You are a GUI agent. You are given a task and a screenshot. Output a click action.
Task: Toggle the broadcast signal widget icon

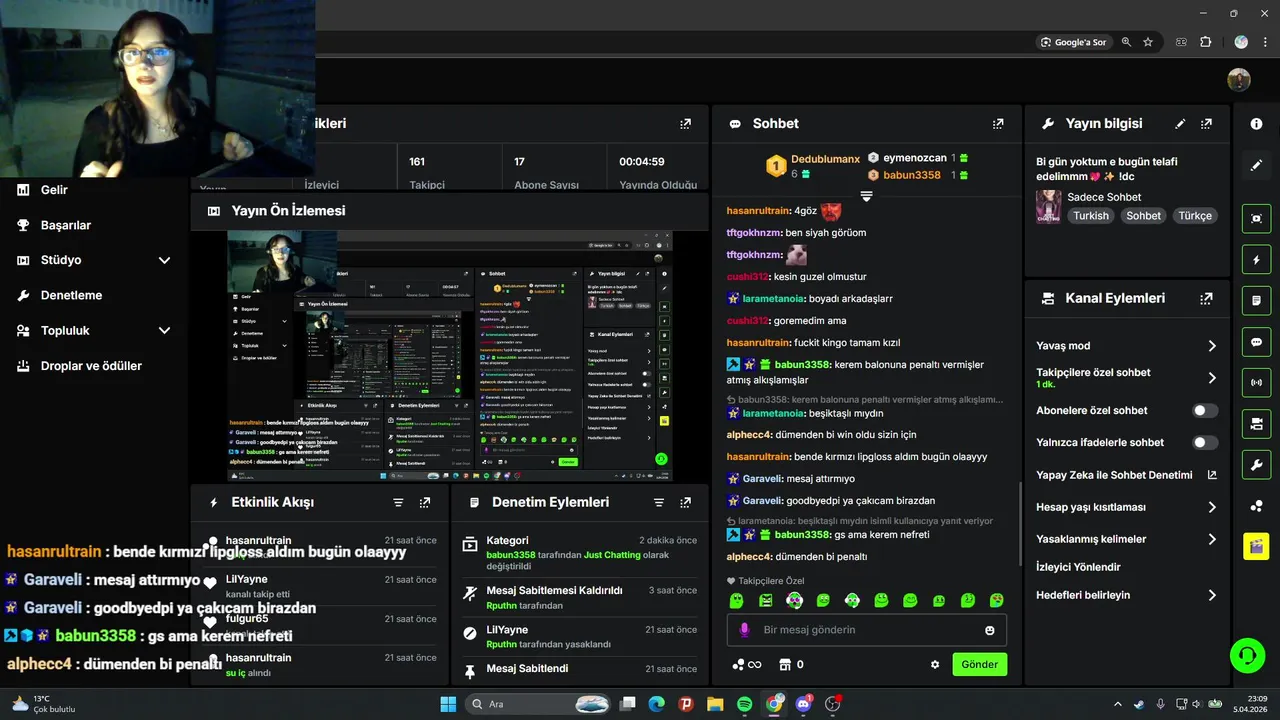click(x=1256, y=383)
